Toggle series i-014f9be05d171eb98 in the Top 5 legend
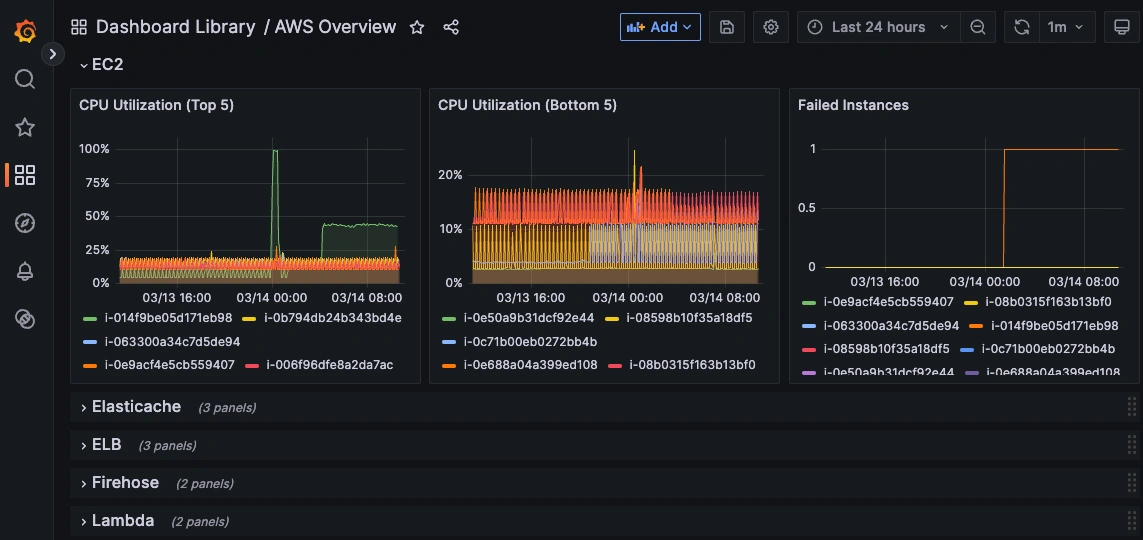Image resolution: width=1143 pixels, height=540 pixels. pyautogui.click(x=168, y=318)
